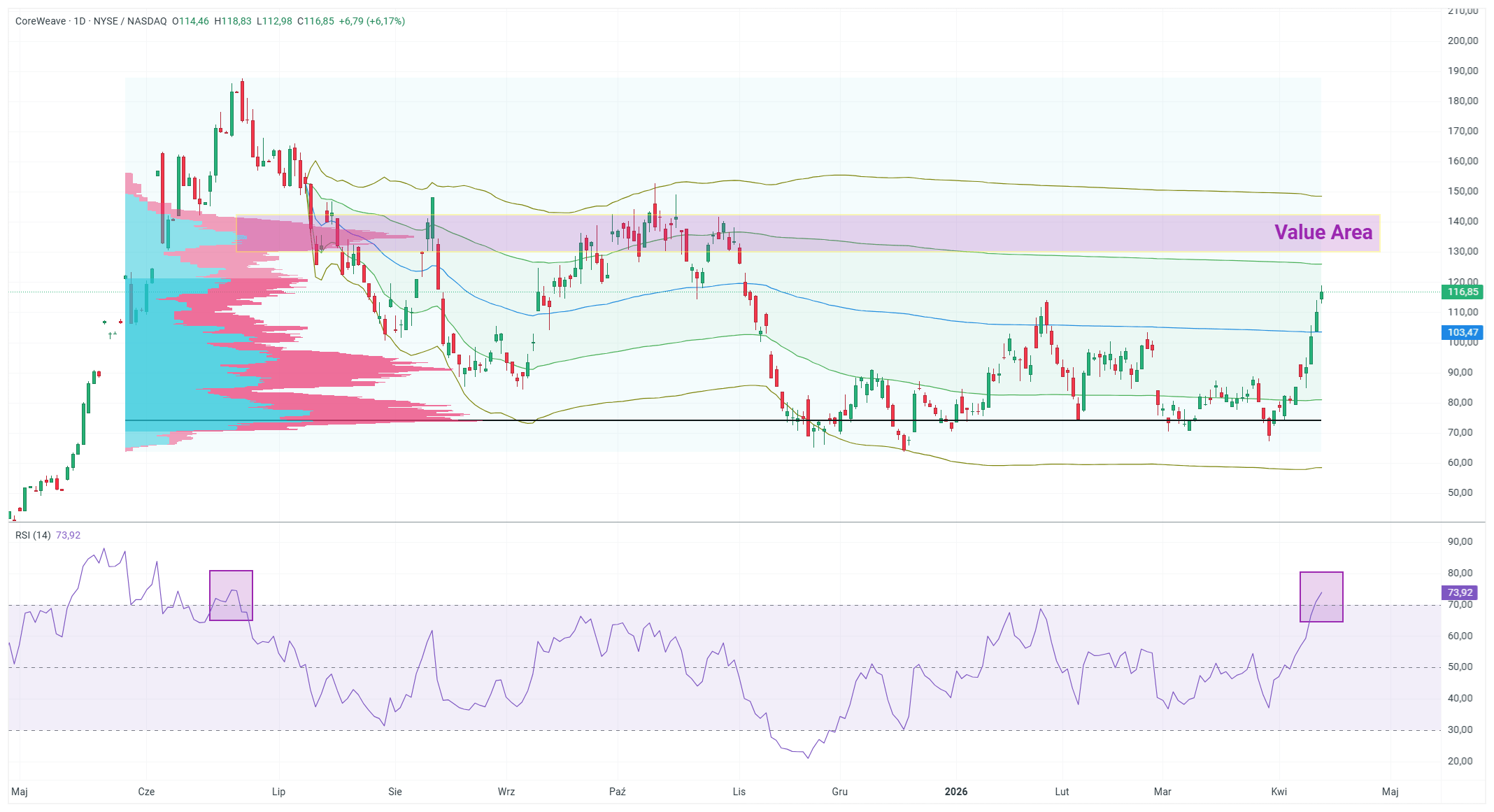The height and width of the screenshot is (812, 1494).
Task: Click the C116,85 close value in legend
Action: coord(315,21)
